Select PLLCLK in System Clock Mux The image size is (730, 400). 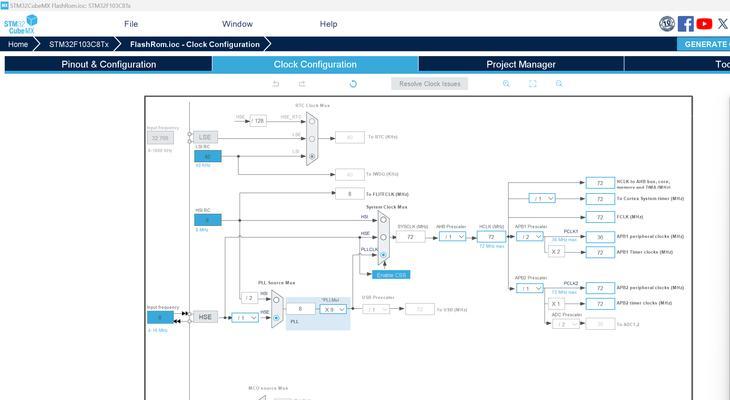[383, 255]
